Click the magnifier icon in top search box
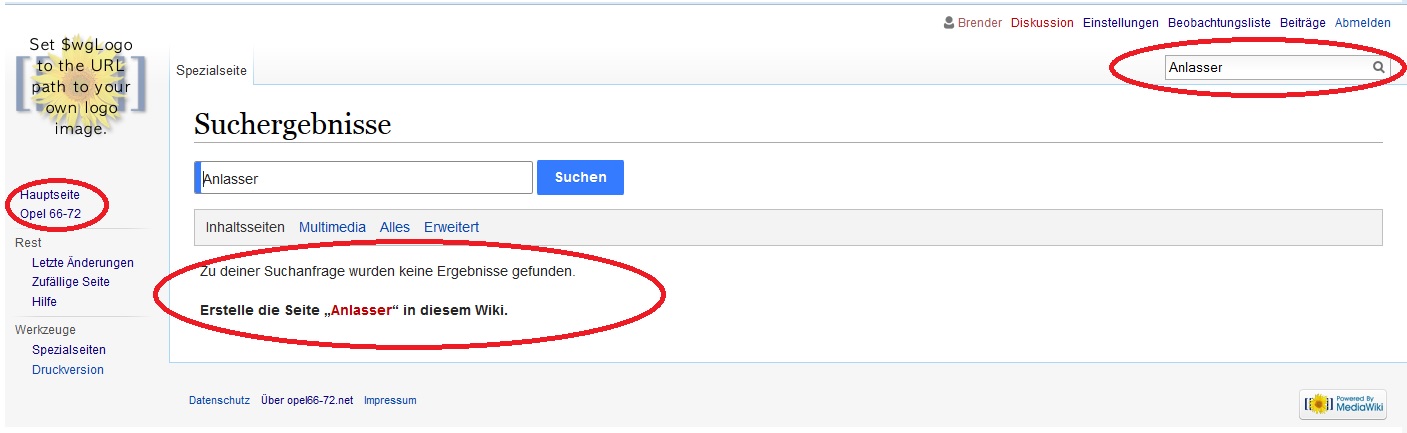The image size is (1407, 433). point(1378,67)
